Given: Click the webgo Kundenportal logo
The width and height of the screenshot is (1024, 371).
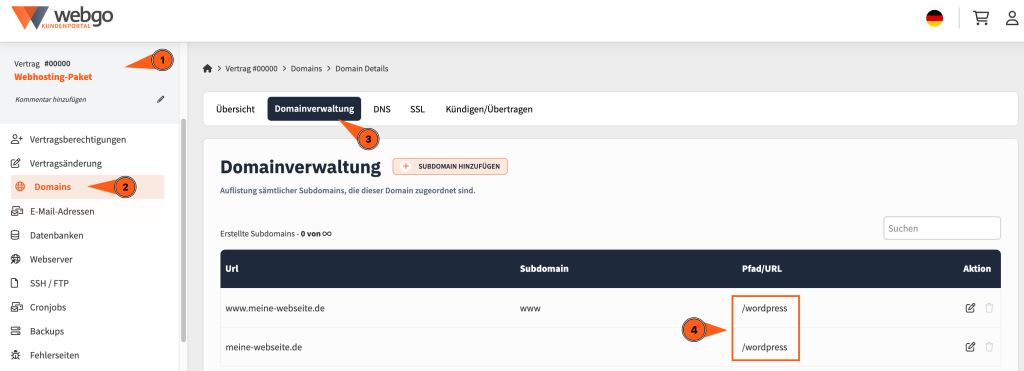Looking at the screenshot, I should [61, 18].
